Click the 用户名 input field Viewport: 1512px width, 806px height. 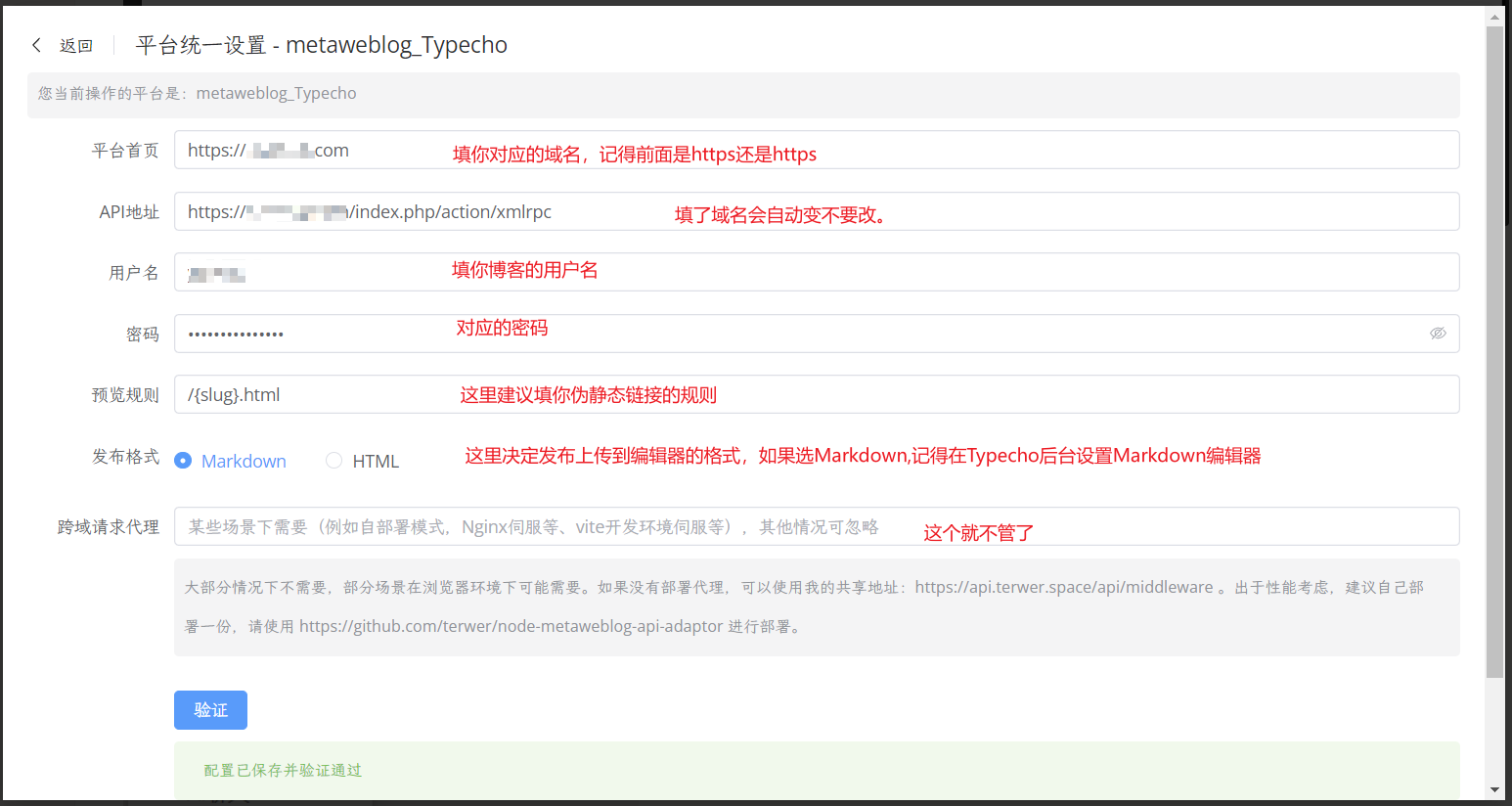click(x=817, y=272)
